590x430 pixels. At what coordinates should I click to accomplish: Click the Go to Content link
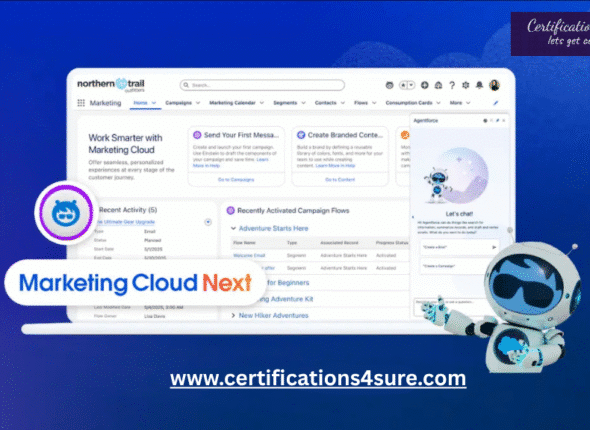340,179
